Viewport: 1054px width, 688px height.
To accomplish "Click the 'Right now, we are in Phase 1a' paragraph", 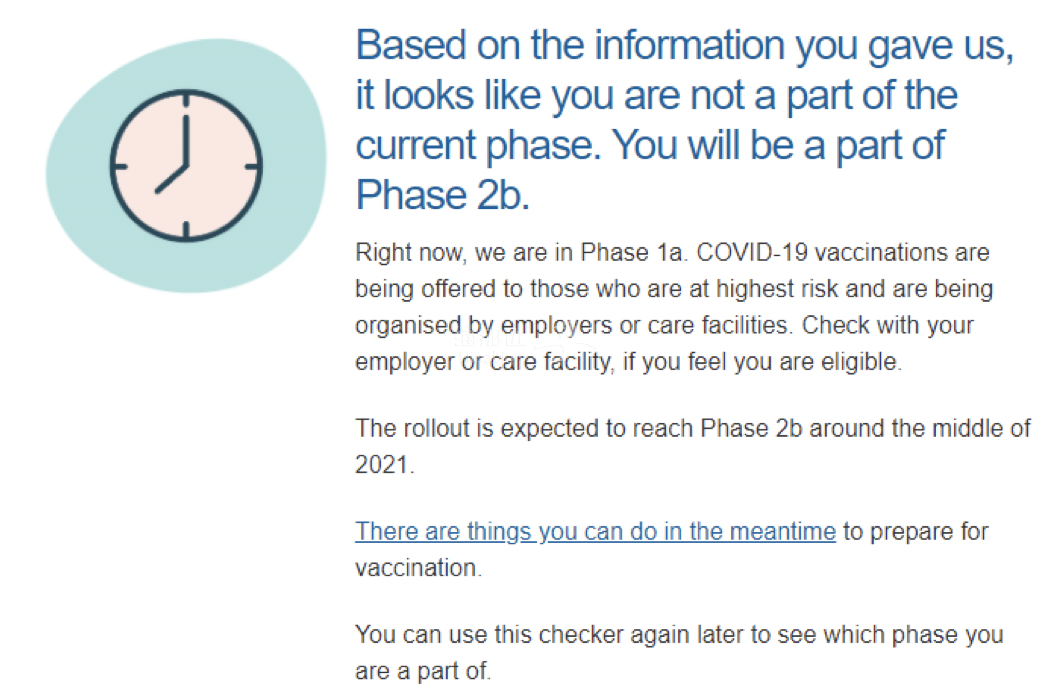I will (x=674, y=307).
